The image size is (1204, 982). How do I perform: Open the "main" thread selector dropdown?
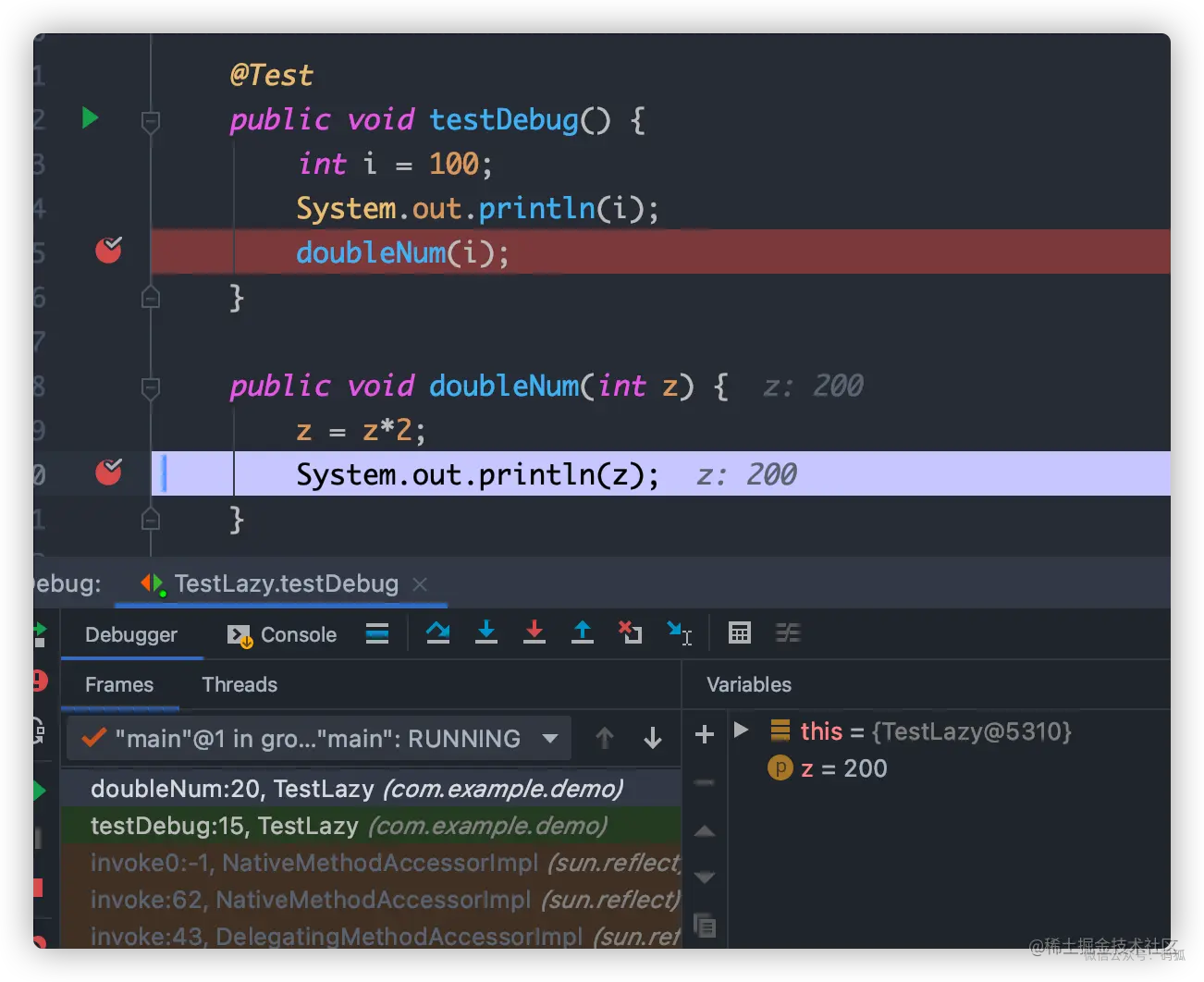click(x=319, y=738)
